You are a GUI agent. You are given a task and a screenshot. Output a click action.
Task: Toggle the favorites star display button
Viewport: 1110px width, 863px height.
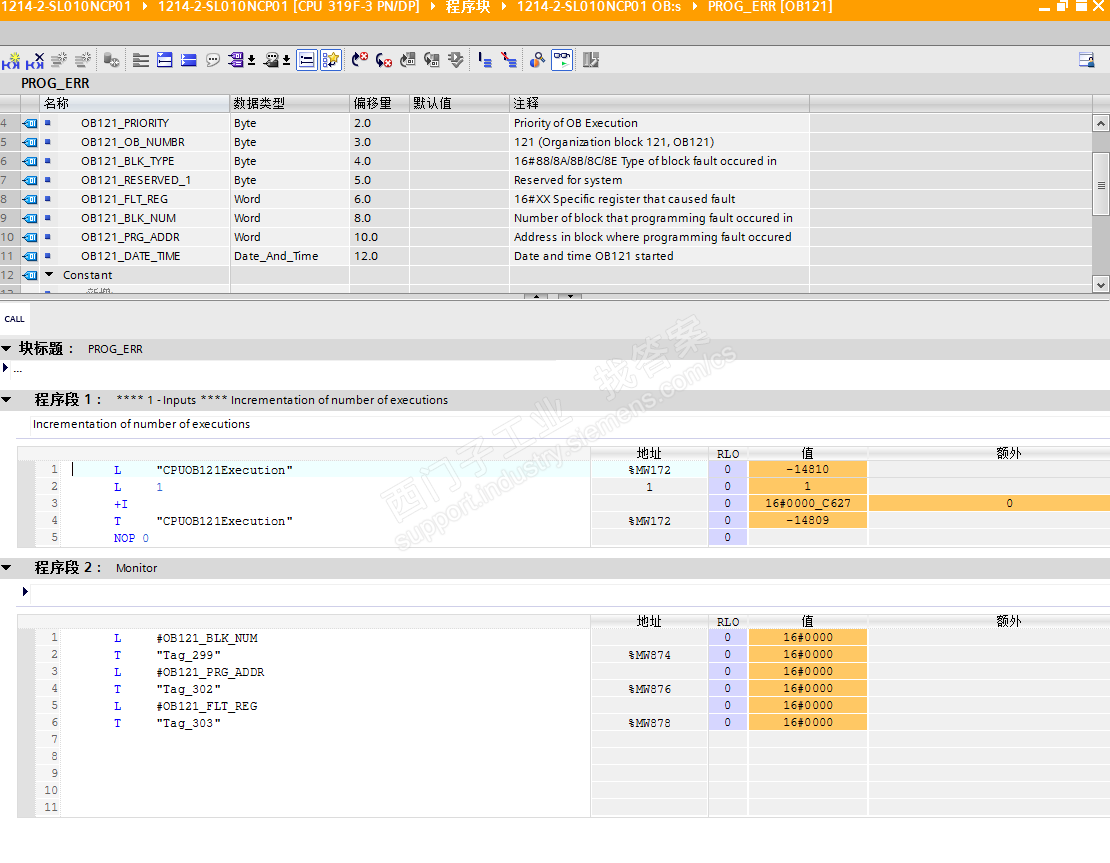[x=331, y=60]
